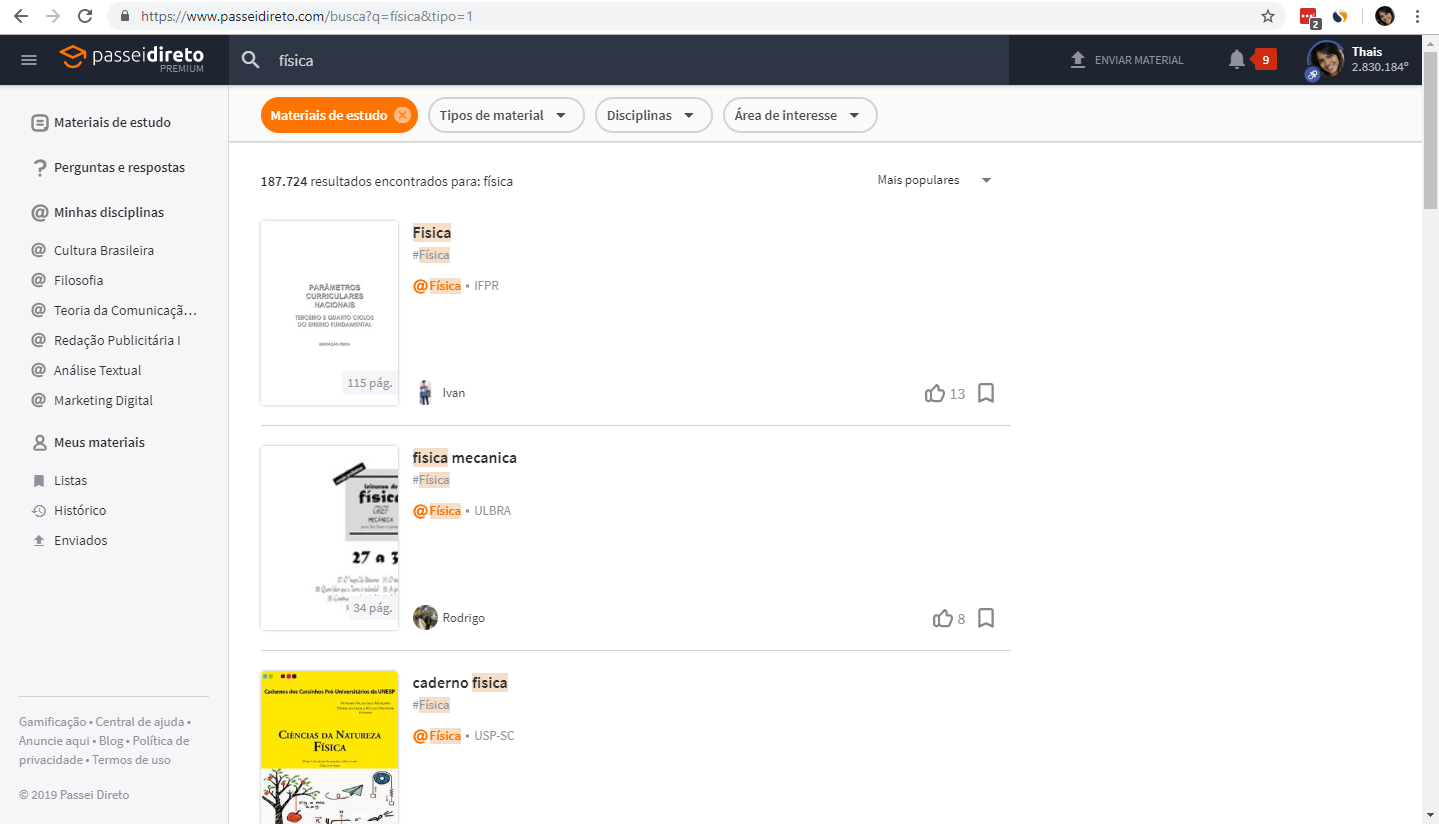The image size is (1439, 824).
Task: Click author name Rodrigo
Action: (x=464, y=618)
